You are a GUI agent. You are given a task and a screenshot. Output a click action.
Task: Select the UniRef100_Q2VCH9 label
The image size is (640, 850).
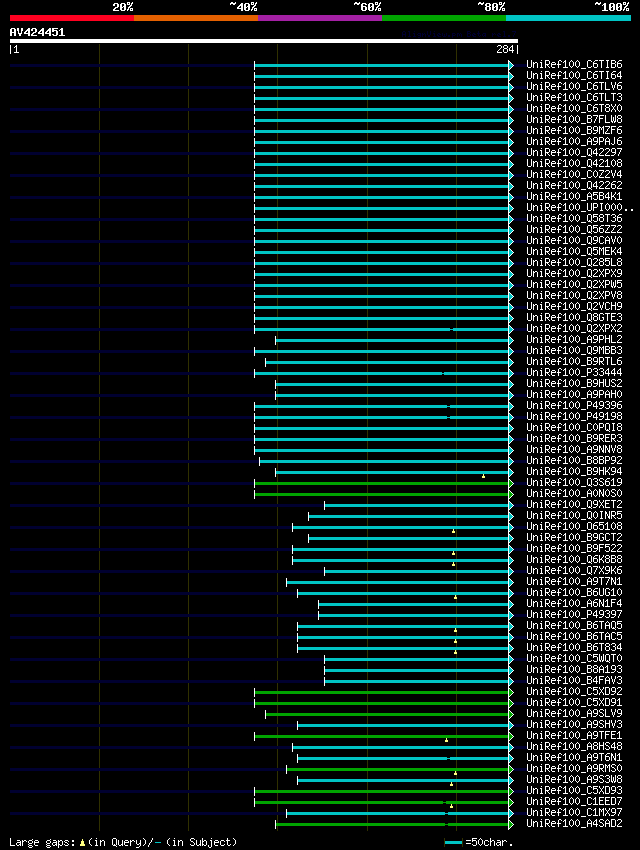(x=574, y=306)
